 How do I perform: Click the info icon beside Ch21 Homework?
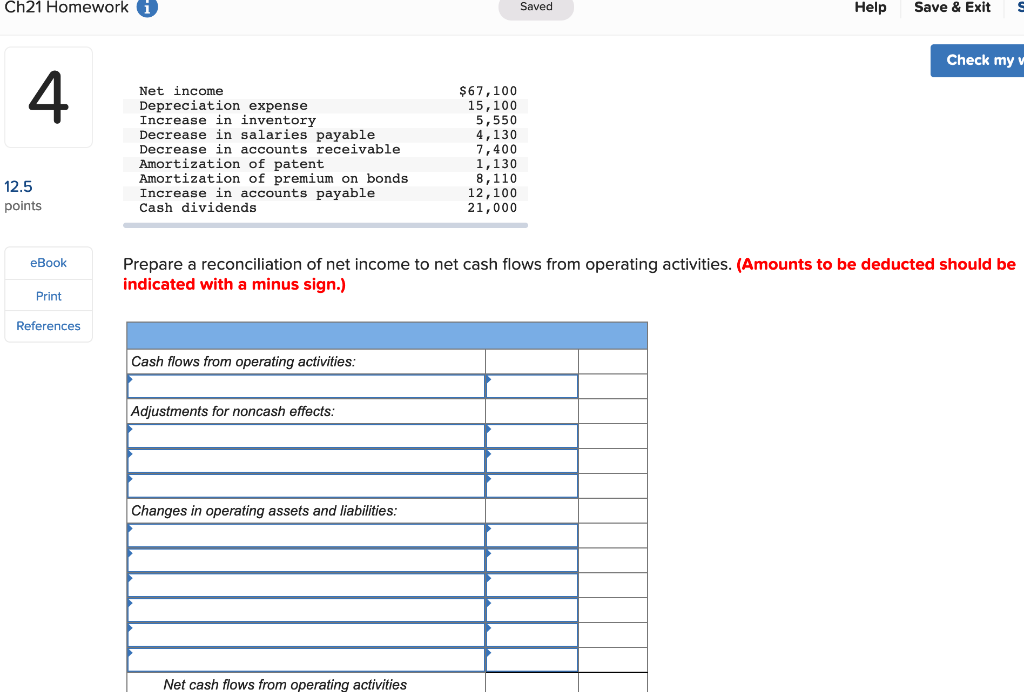point(147,7)
